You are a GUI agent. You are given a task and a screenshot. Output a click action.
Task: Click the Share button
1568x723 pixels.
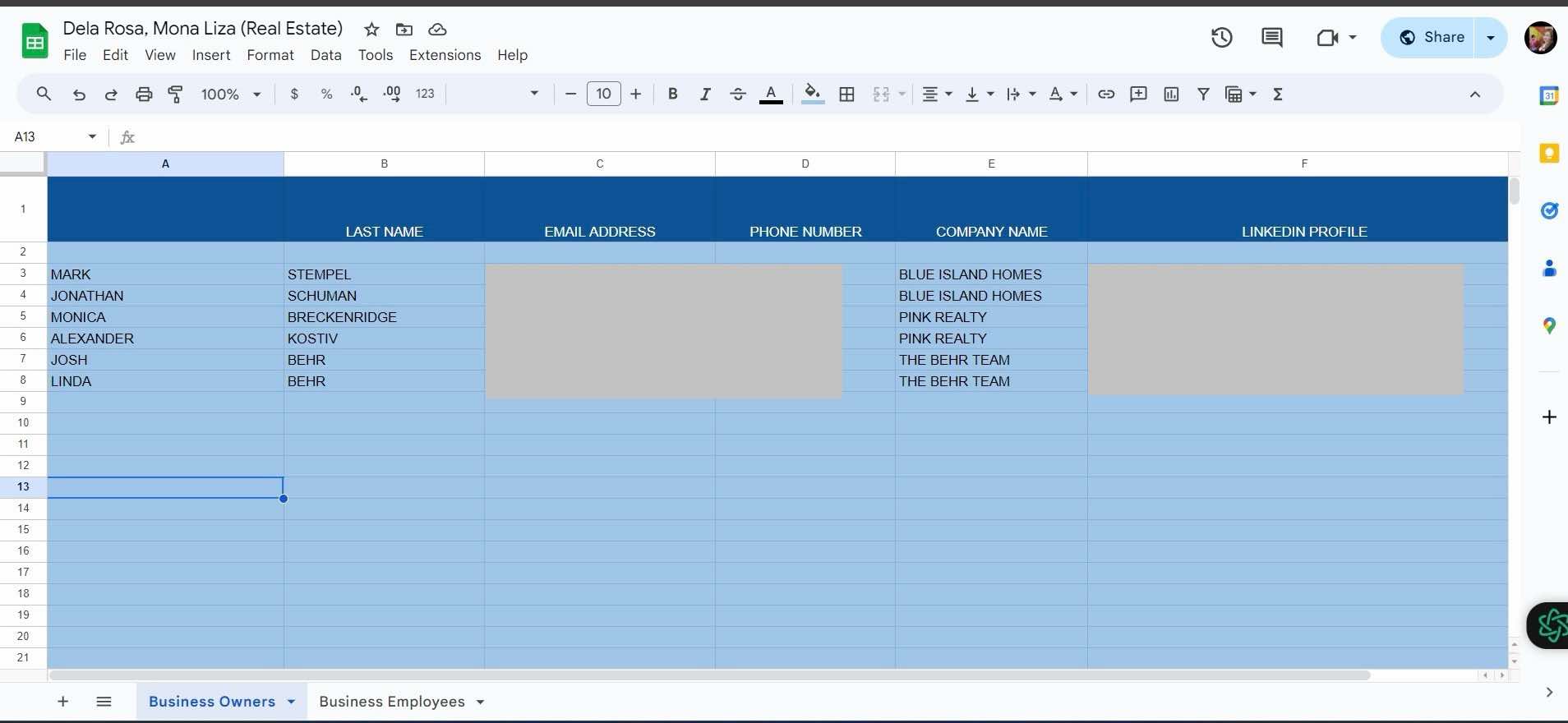tap(1432, 38)
